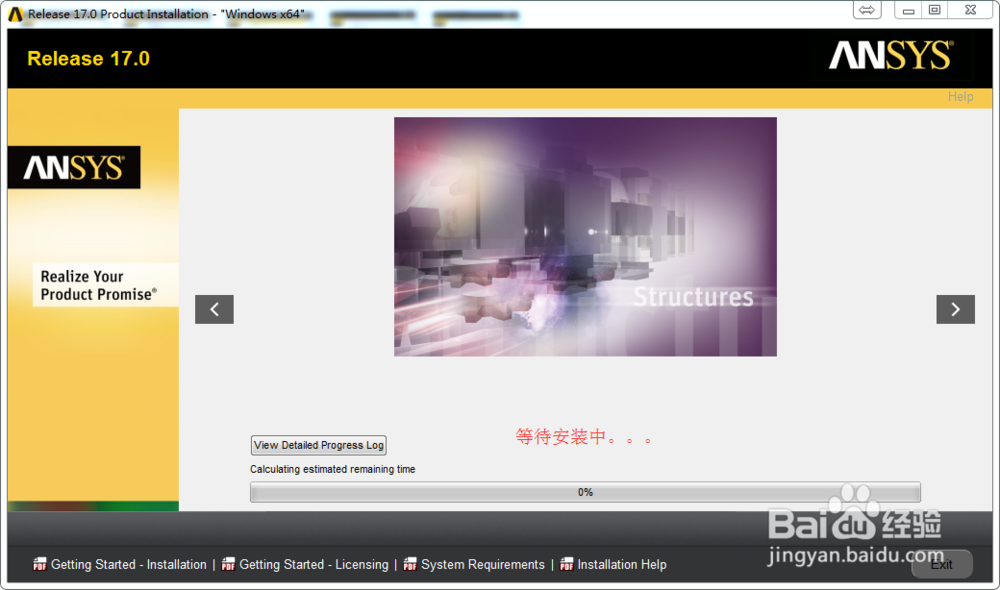1000x590 pixels.
Task: Click the ANSYS logo in the left sidebar
Action: pyautogui.click(x=74, y=168)
